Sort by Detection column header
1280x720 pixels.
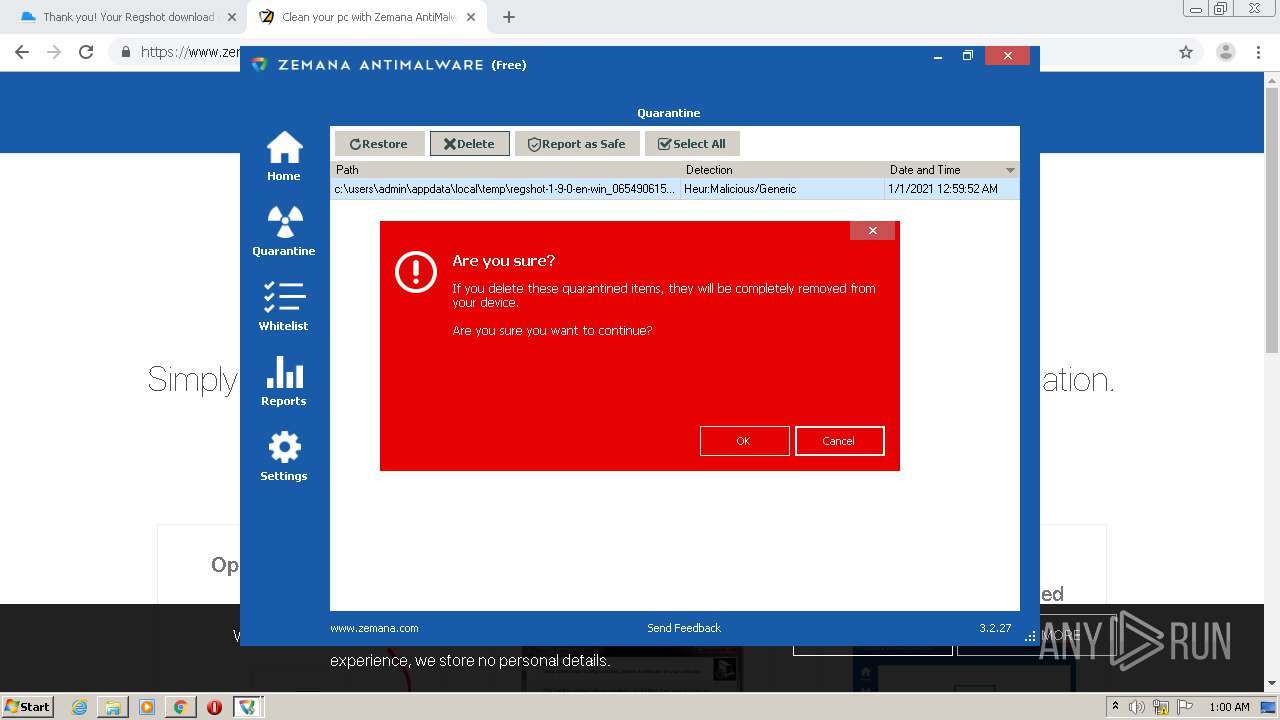click(x=783, y=170)
